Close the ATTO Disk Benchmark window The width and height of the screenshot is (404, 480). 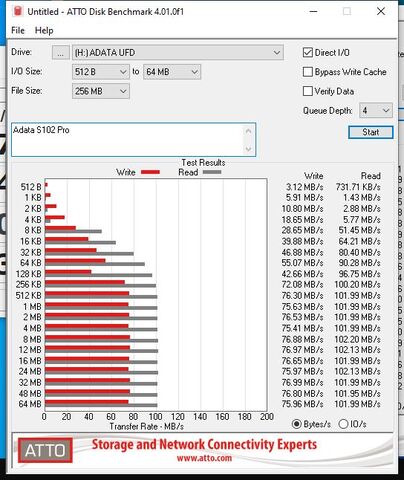381,11
